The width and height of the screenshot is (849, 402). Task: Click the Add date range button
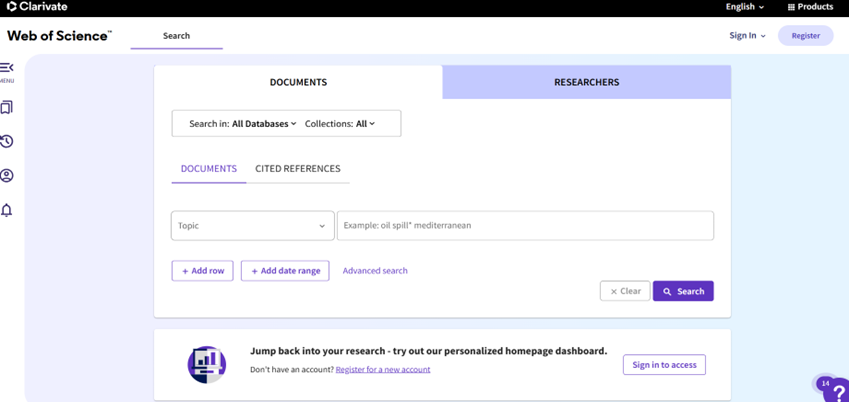(285, 271)
